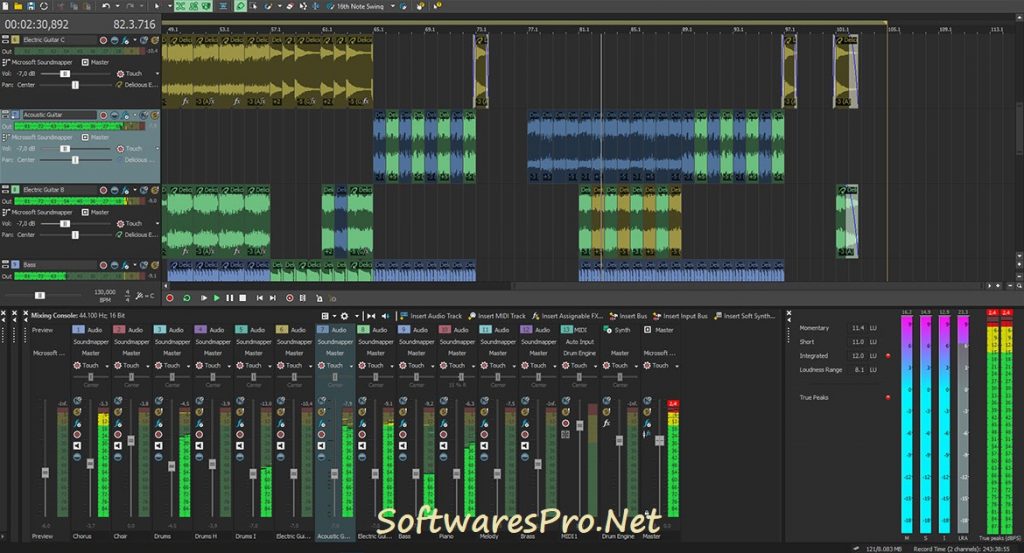Click the Acoustic Guitar track name field

(x=59, y=115)
